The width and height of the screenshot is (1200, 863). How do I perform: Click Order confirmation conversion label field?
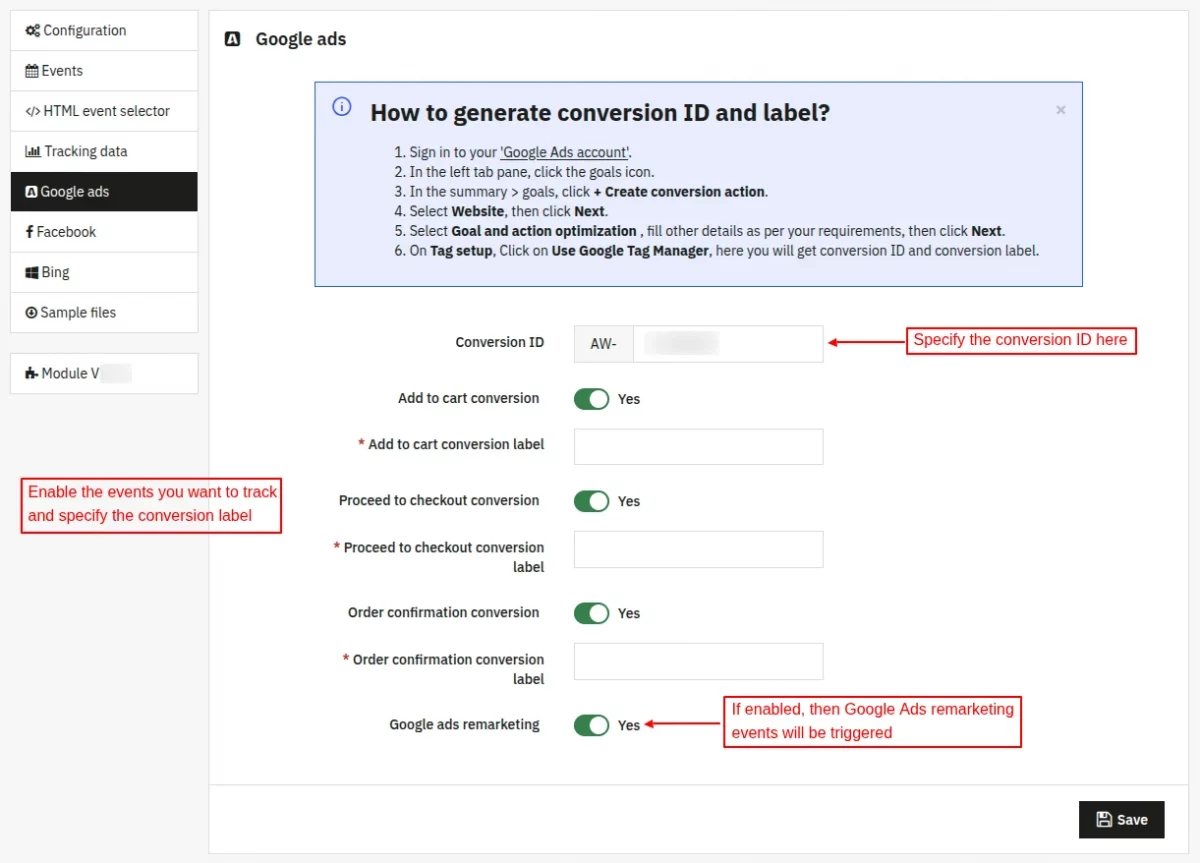point(698,661)
